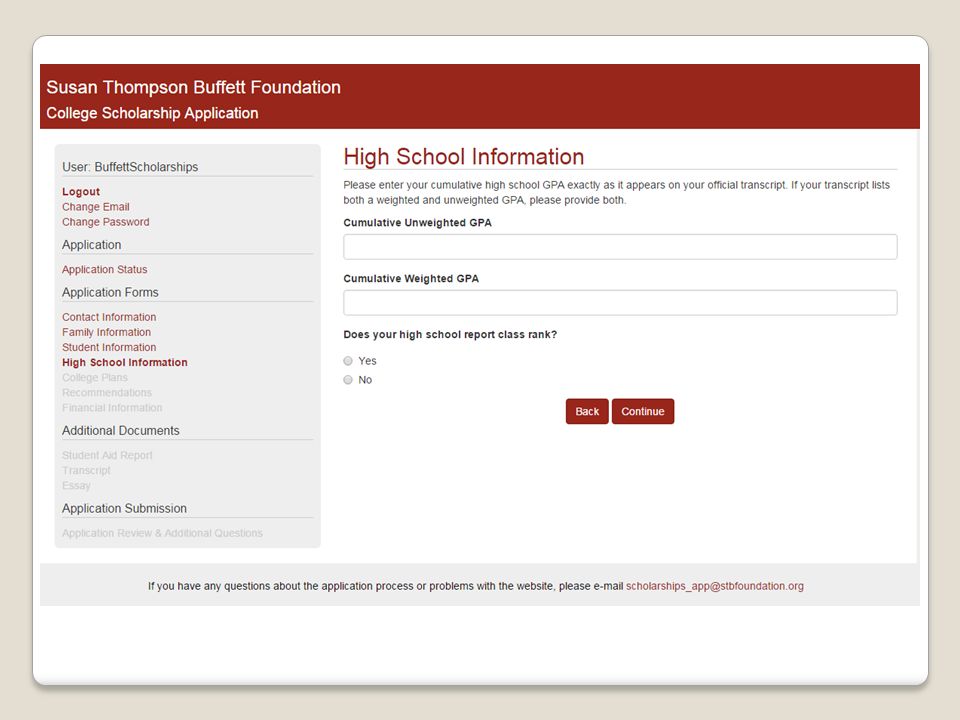Go to Student Information form
The width and height of the screenshot is (960, 720).
tap(109, 347)
